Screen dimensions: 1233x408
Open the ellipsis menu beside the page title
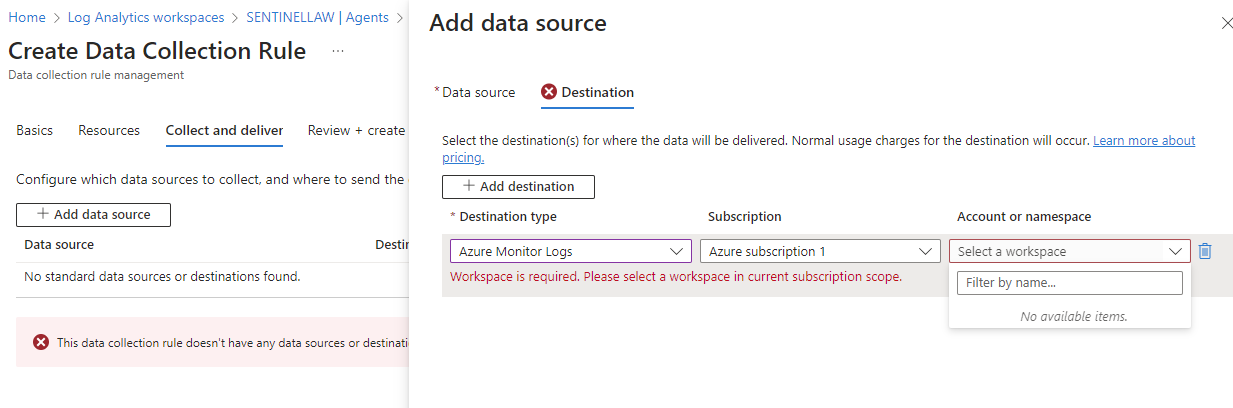coord(338,51)
